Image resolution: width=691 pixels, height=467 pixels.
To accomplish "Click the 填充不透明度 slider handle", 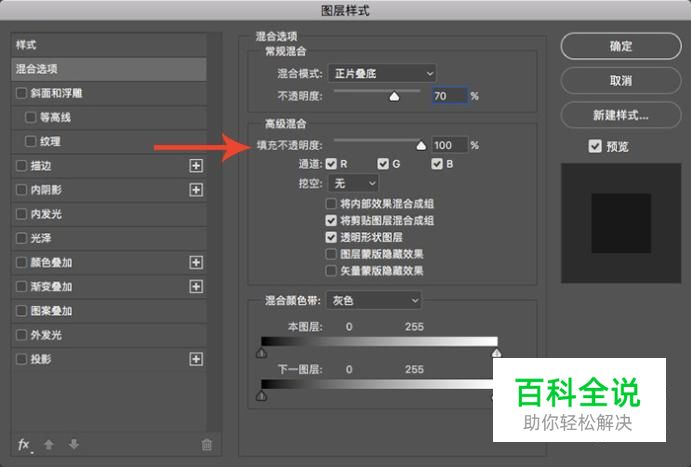I will pos(421,145).
